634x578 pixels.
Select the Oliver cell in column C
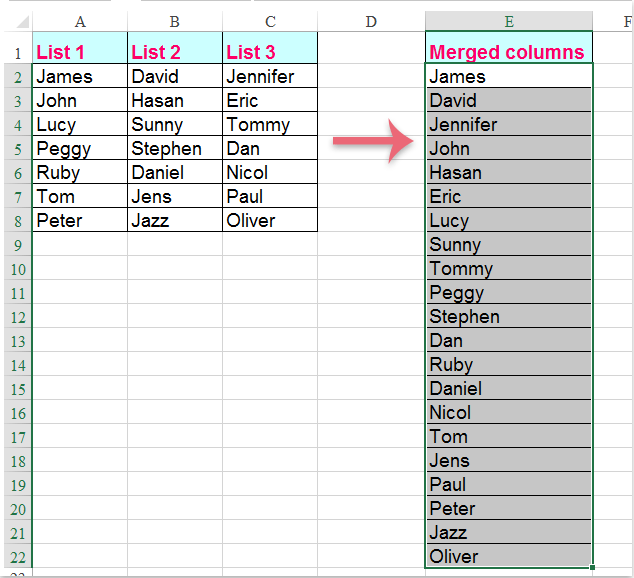(270, 221)
